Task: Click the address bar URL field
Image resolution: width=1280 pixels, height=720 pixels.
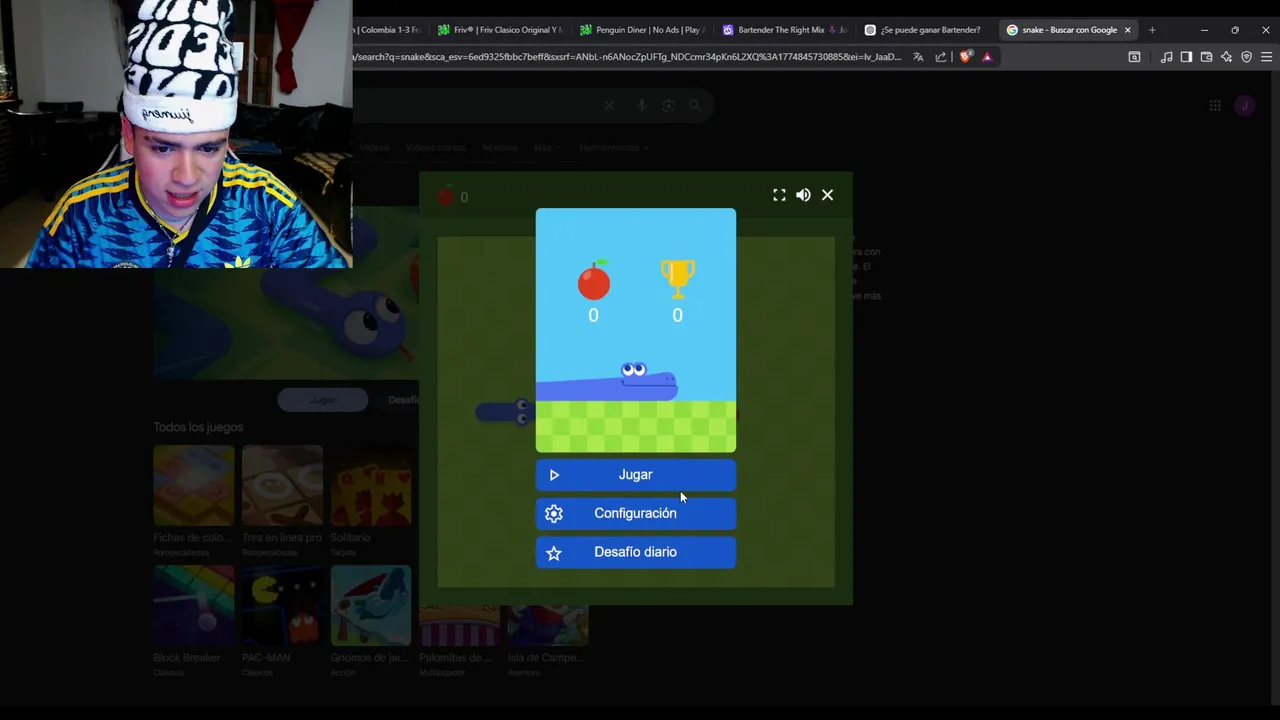Action: (628, 57)
